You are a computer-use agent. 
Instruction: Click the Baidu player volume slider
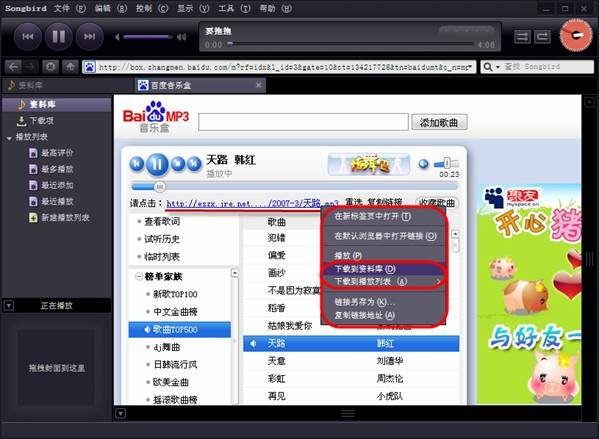coord(446,164)
